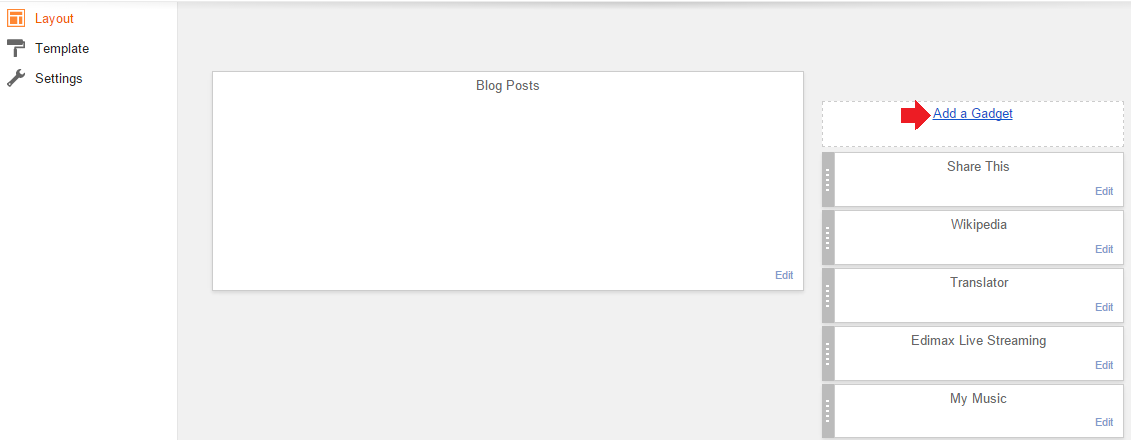Image resolution: width=1131 pixels, height=440 pixels.
Task: Click drag handle of My Music gadget
Action: (x=828, y=411)
